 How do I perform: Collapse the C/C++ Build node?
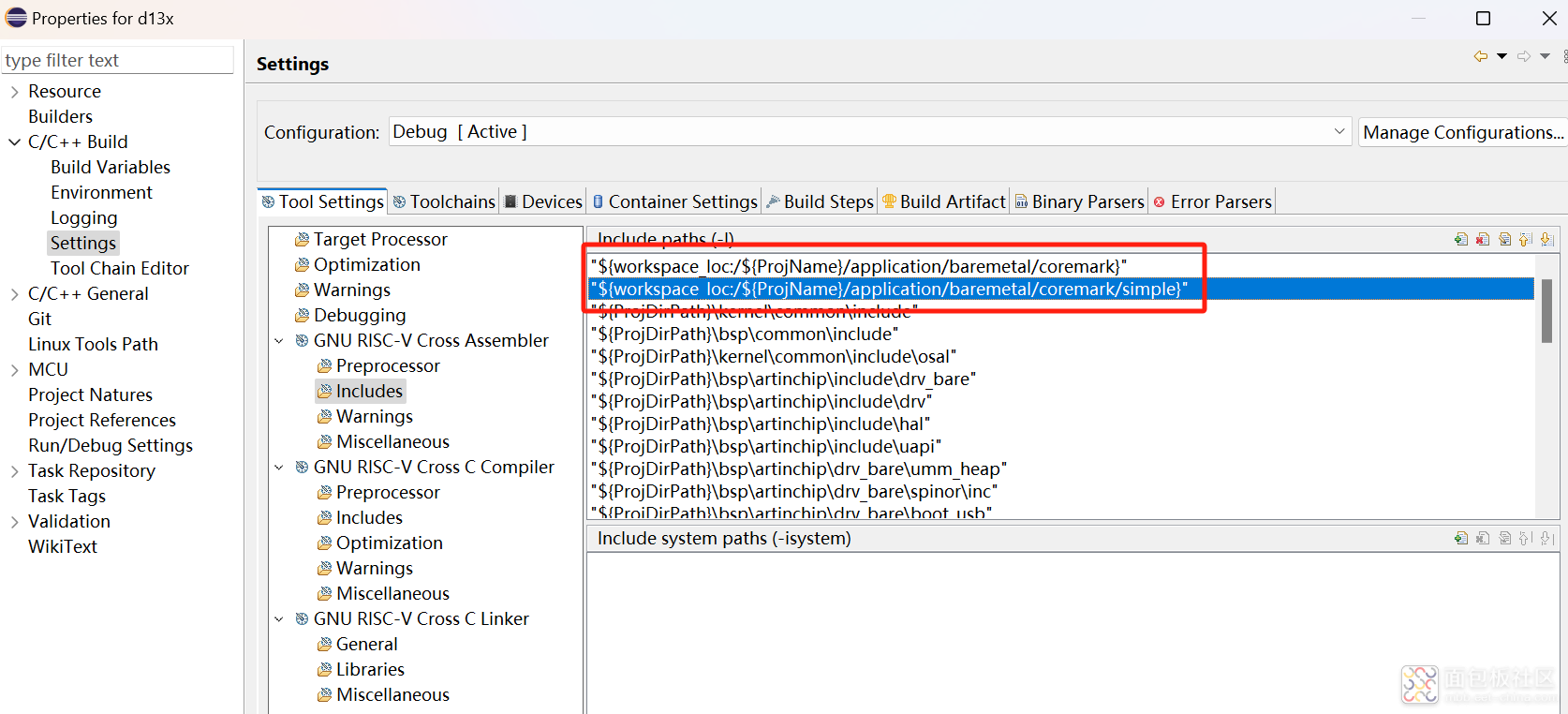(x=14, y=142)
